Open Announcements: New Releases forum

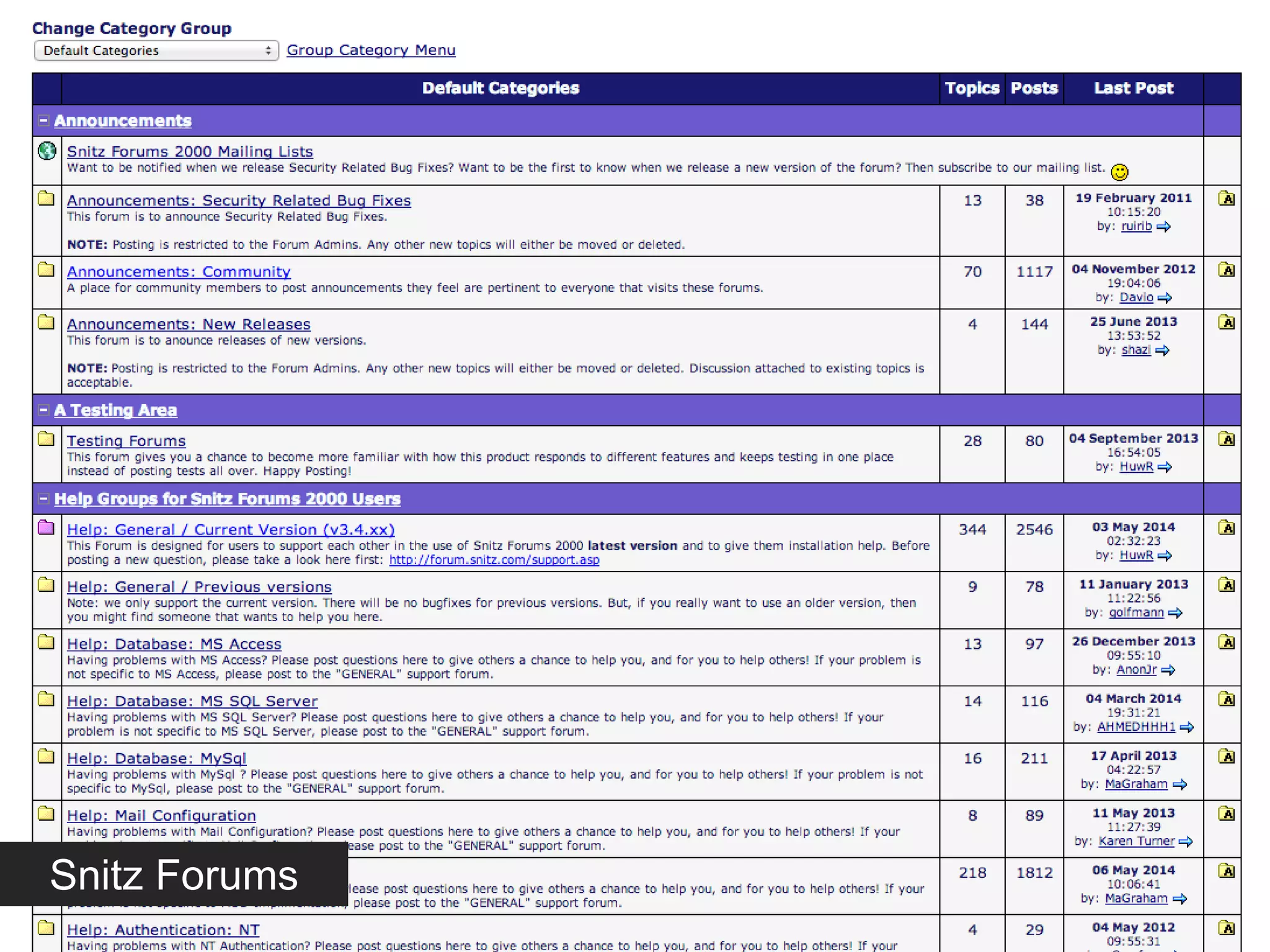[189, 324]
